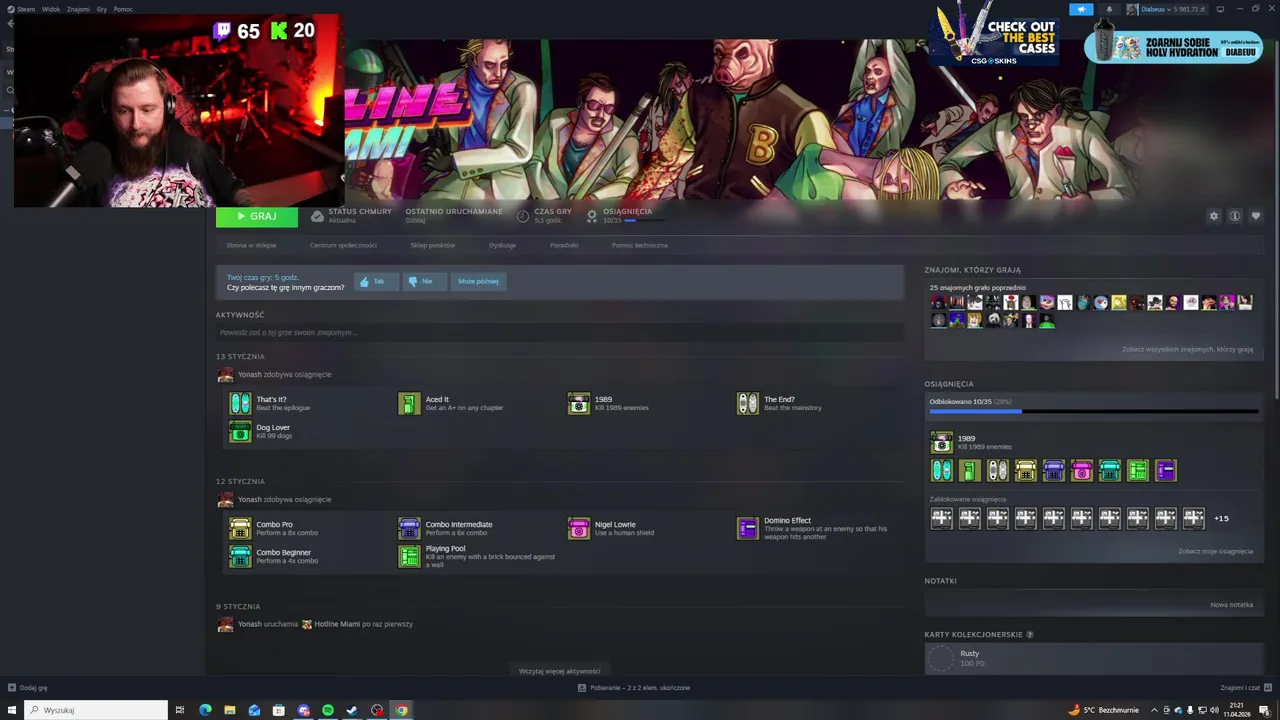The width and height of the screenshot is (1280, 720).
Task: Click the first yellow telephone achievement in sidebar
Action: (x=1026, y=470)
